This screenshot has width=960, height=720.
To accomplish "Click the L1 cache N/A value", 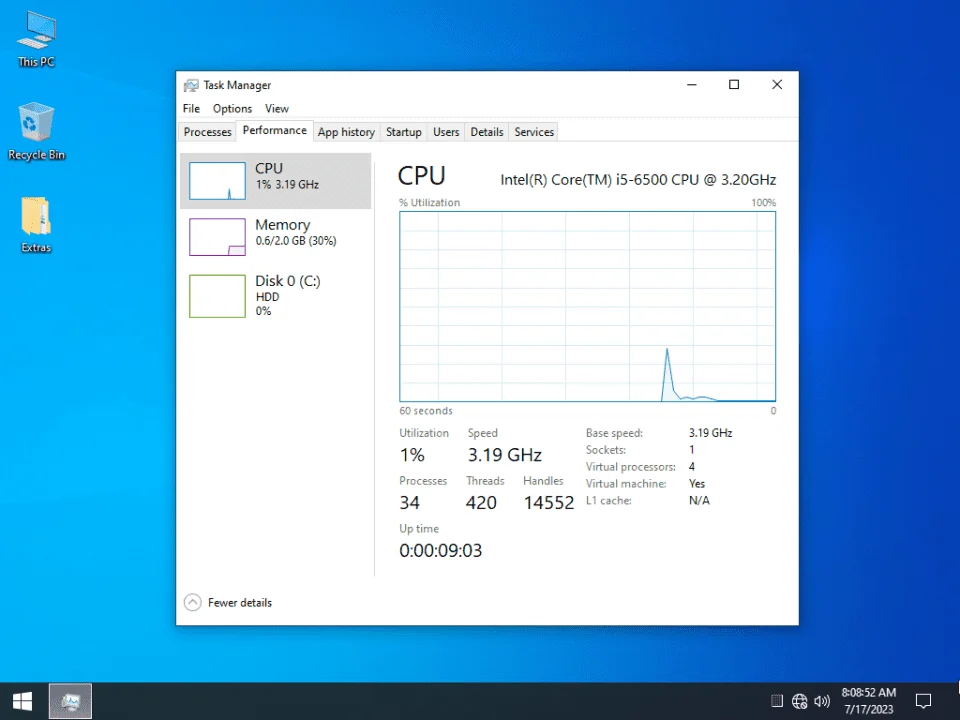I will click(699, 500).
